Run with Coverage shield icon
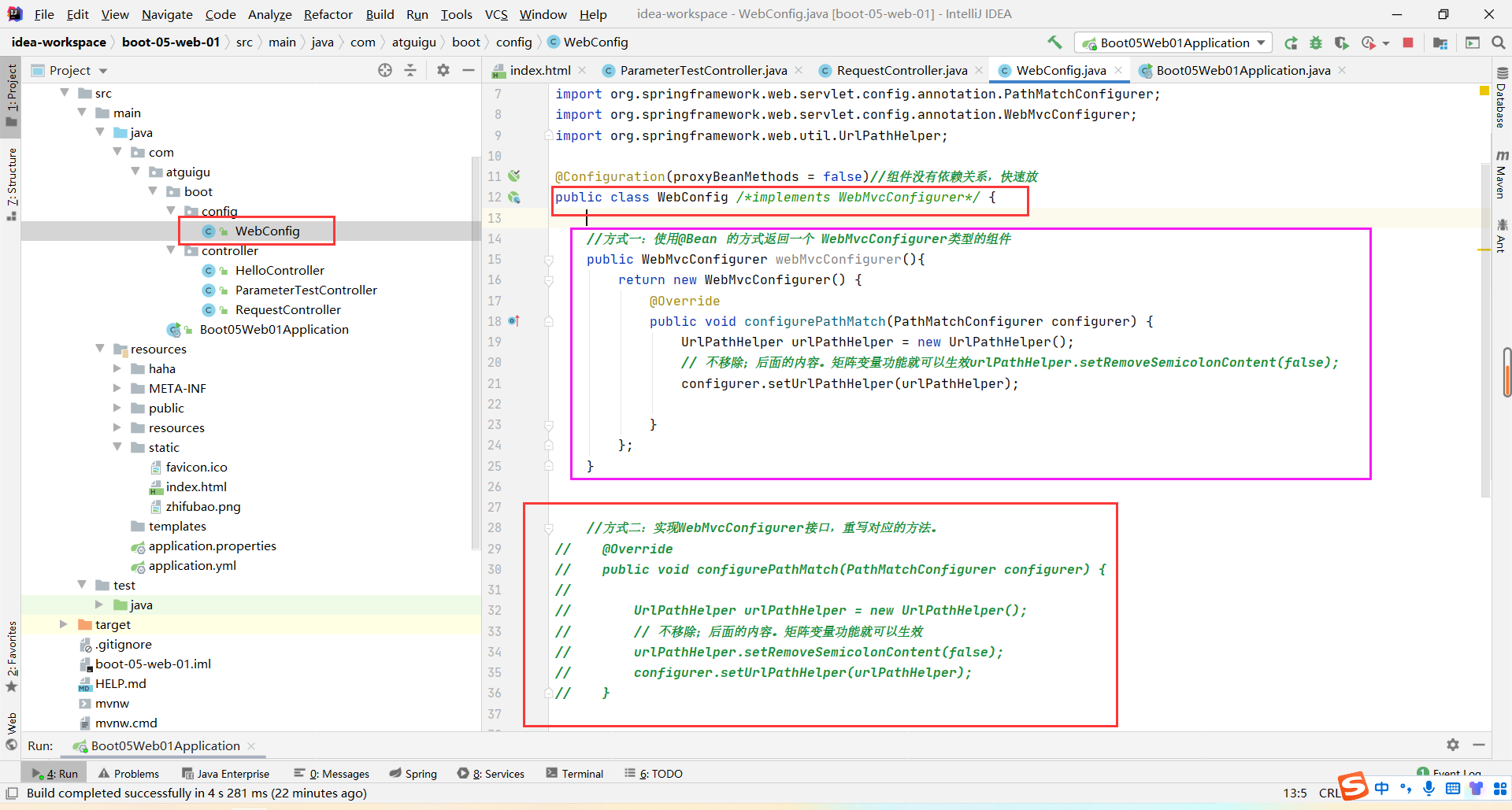Viewport: 1512px width, 810px height. [x=1342, y=43]
